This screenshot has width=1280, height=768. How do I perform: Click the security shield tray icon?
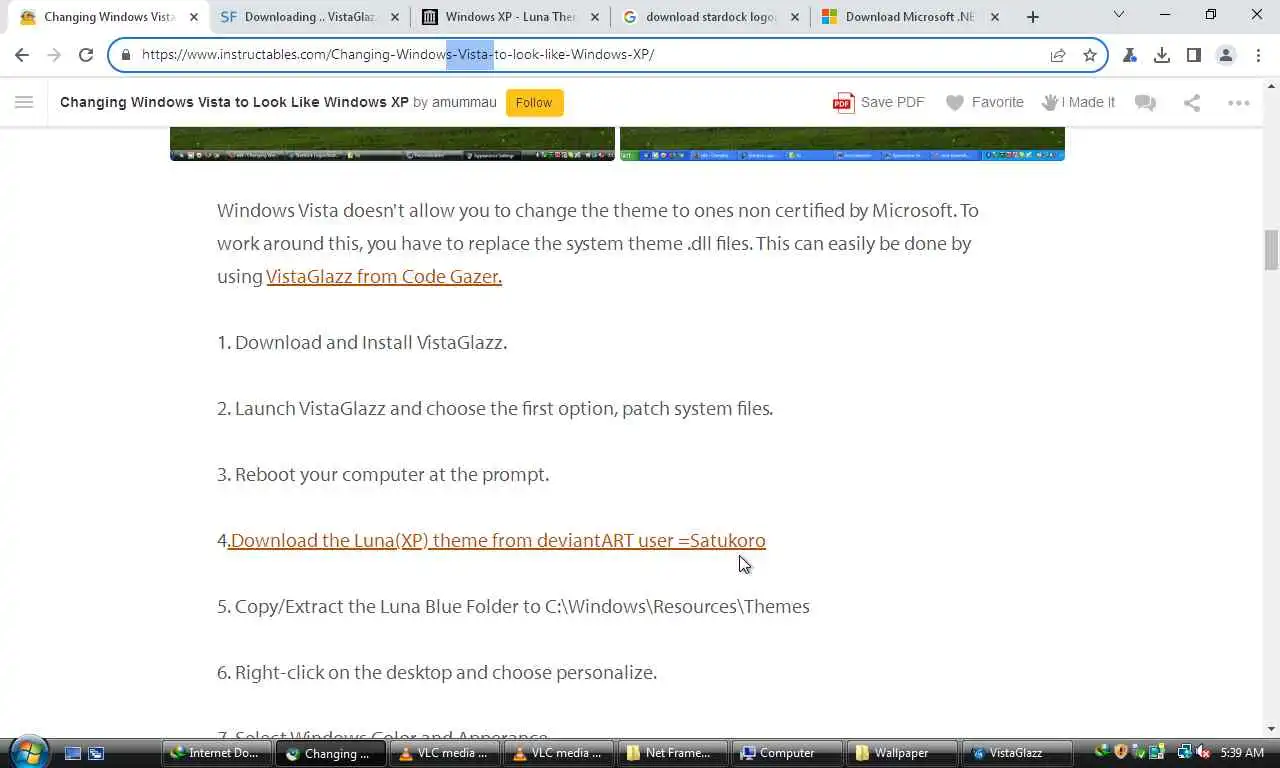point(1121,753)
